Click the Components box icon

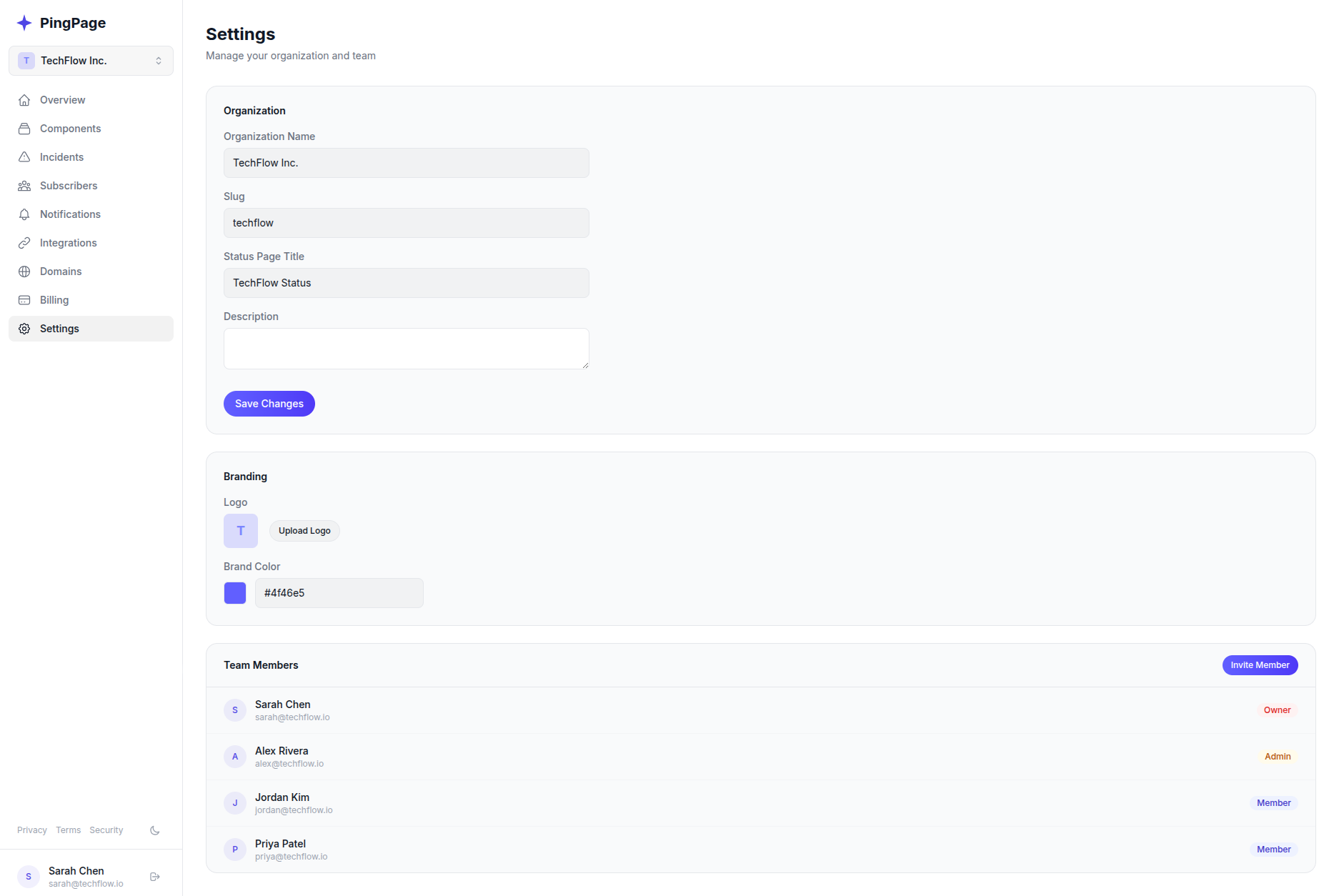coord(24,129)
